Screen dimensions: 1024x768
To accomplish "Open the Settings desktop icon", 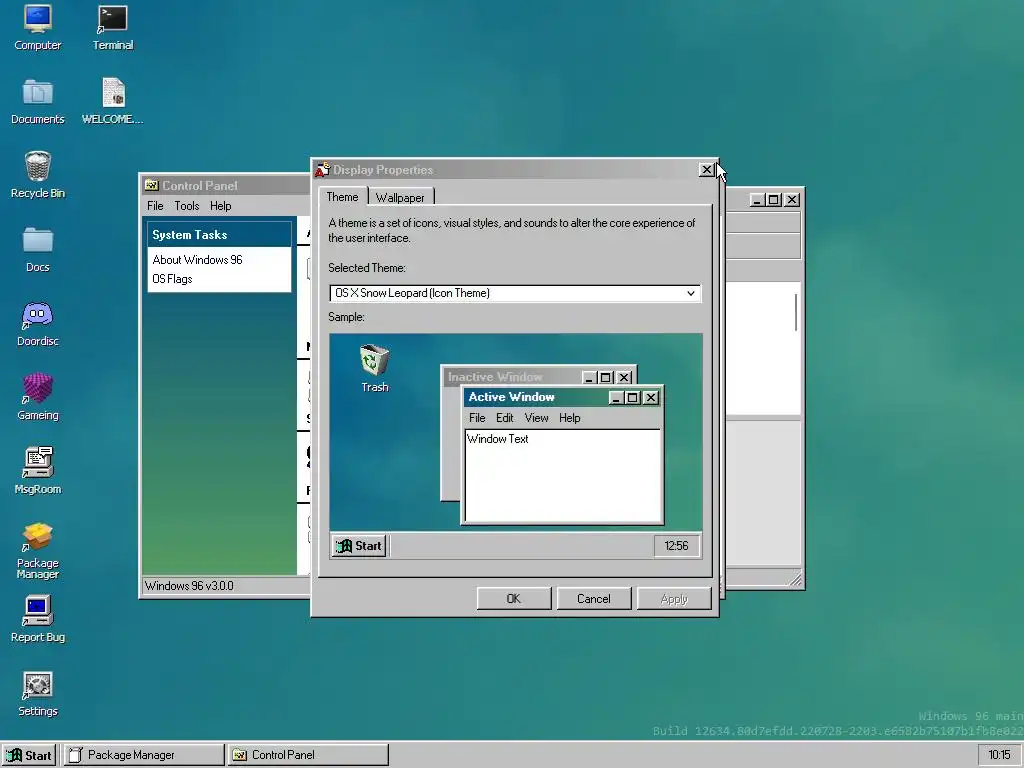I will (37, 693).
